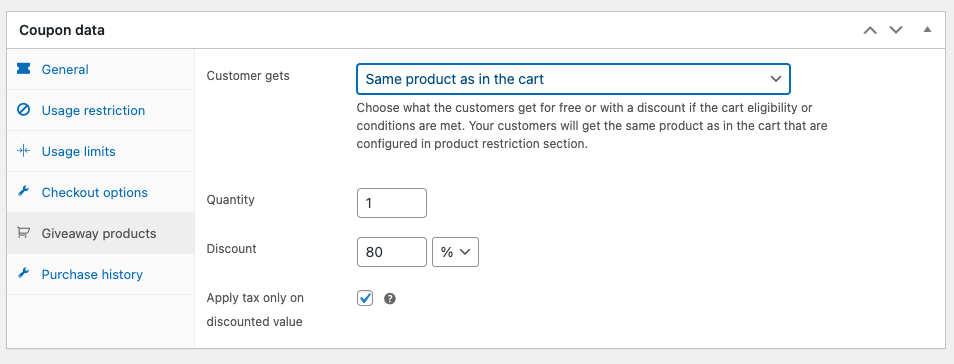Open the discount type percent dropdown
The height and width of the screenshot is (364, 954).
[x=455, y=252]
